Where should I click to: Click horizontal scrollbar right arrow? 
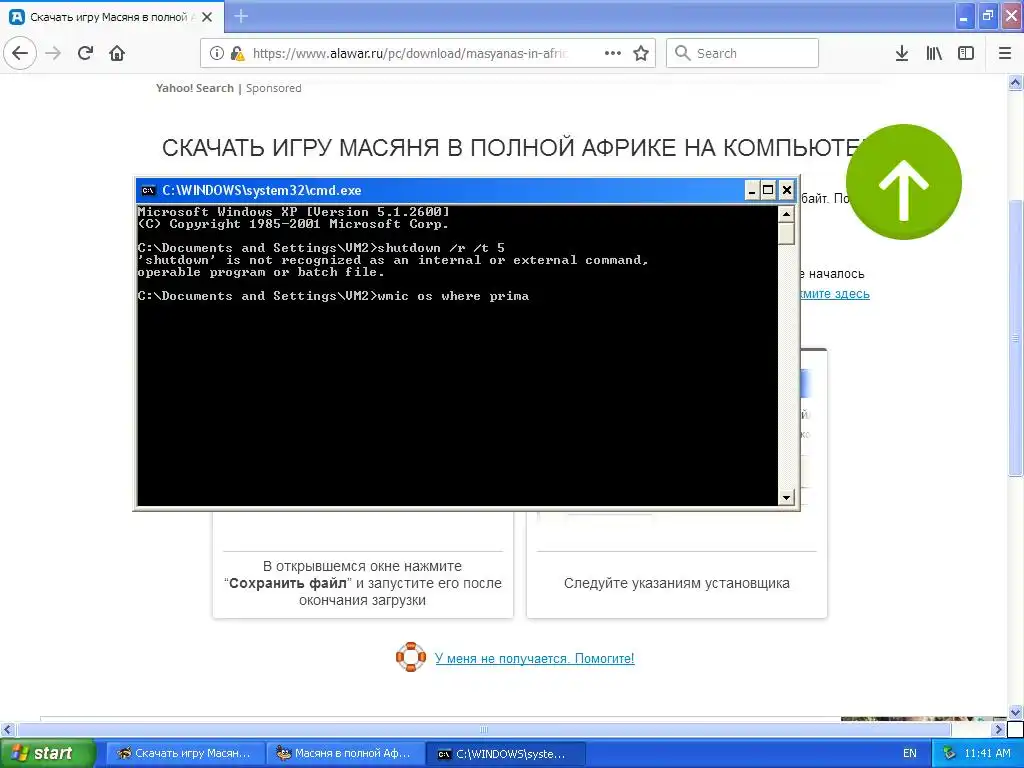(x=999, y=729)
